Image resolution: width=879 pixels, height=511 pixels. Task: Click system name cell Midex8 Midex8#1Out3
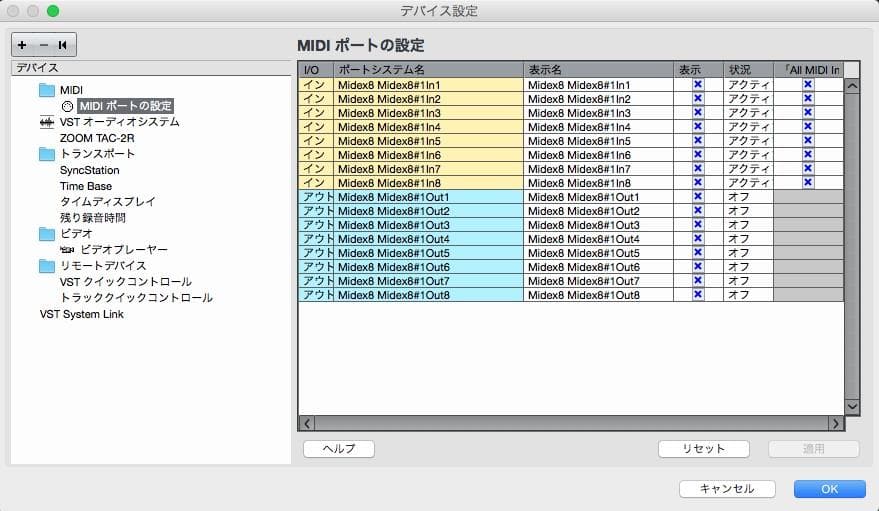coord(429,225)
